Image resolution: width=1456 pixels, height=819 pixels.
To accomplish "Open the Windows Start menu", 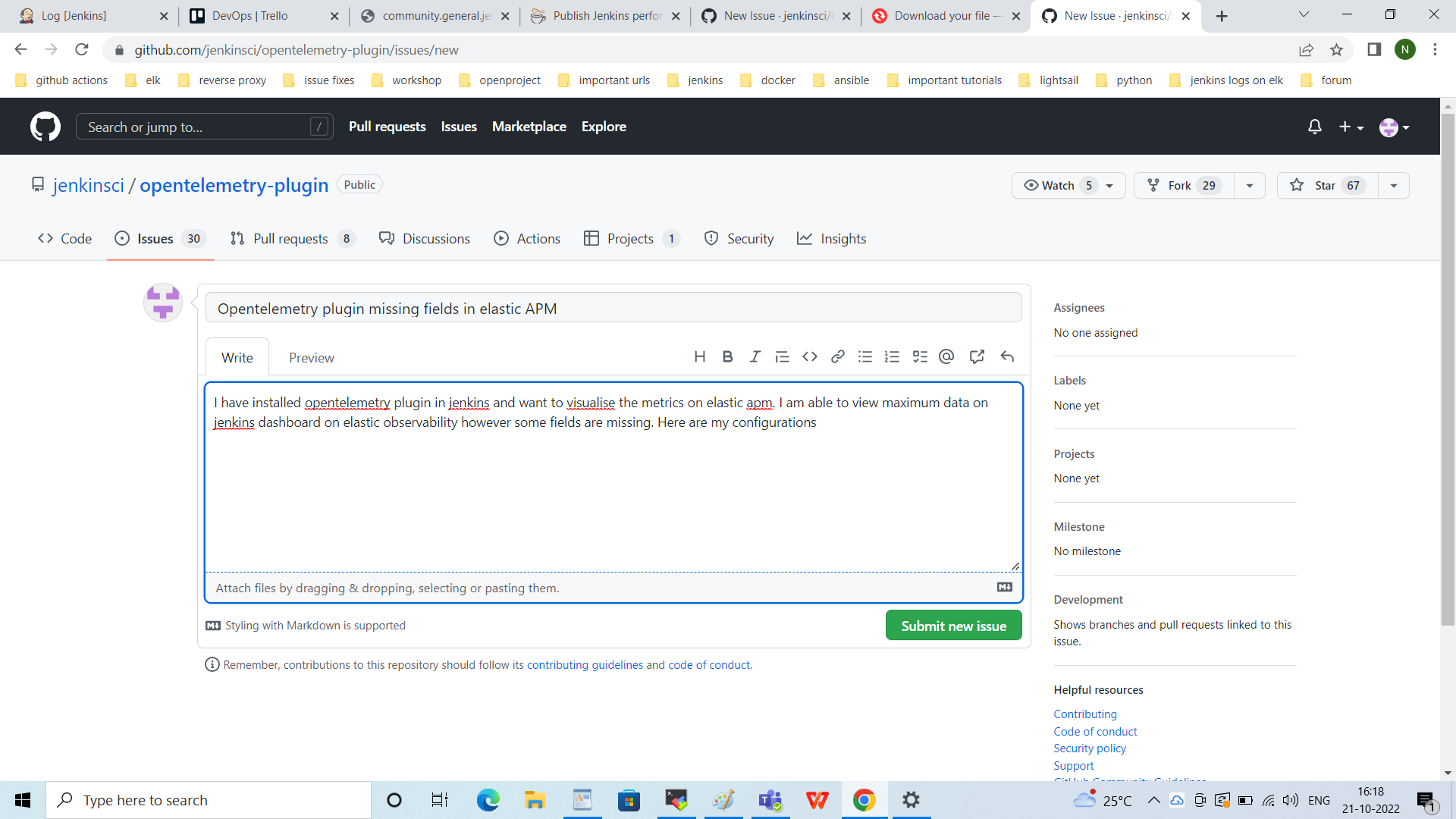I will coord(23,800).
